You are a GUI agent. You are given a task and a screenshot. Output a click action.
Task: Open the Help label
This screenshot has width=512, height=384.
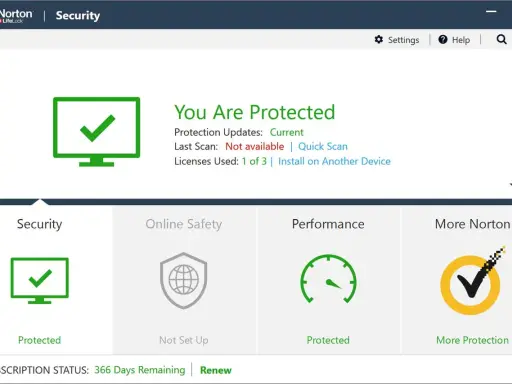[461, 40]
